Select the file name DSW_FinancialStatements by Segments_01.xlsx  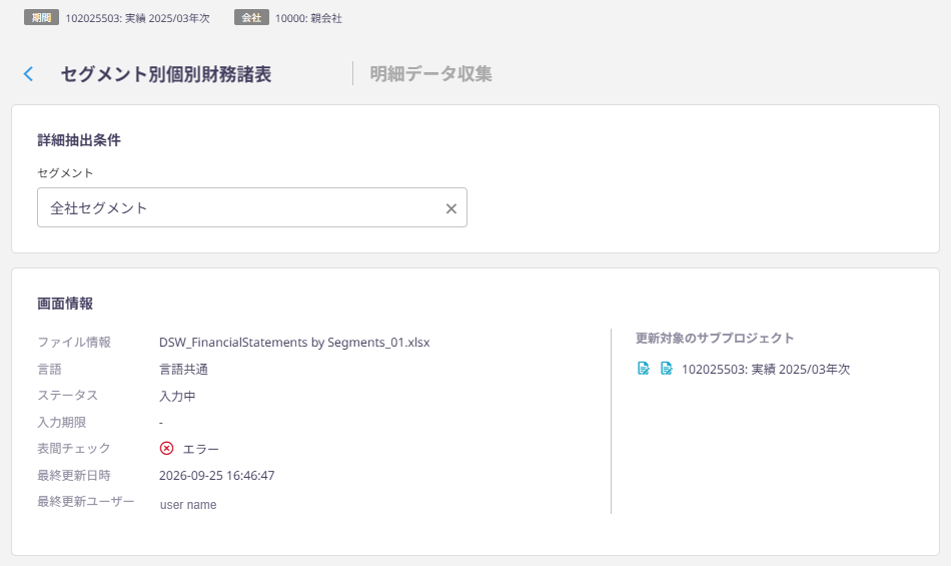coord(294,343)
